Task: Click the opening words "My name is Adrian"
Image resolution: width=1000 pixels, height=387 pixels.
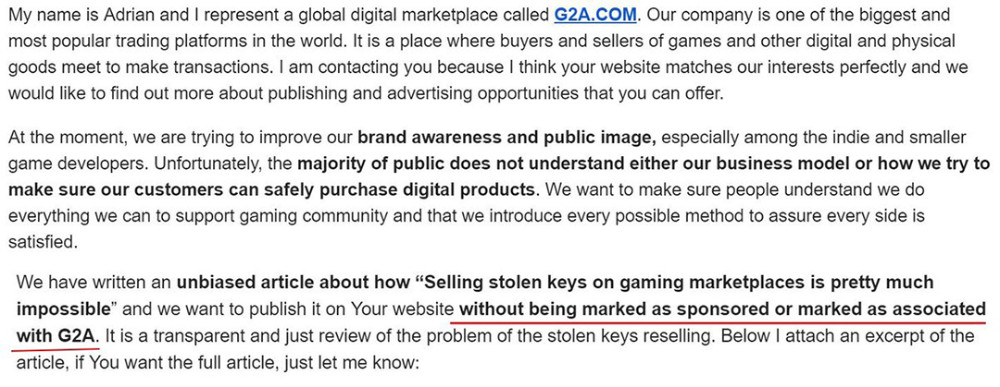Action: 67,15
